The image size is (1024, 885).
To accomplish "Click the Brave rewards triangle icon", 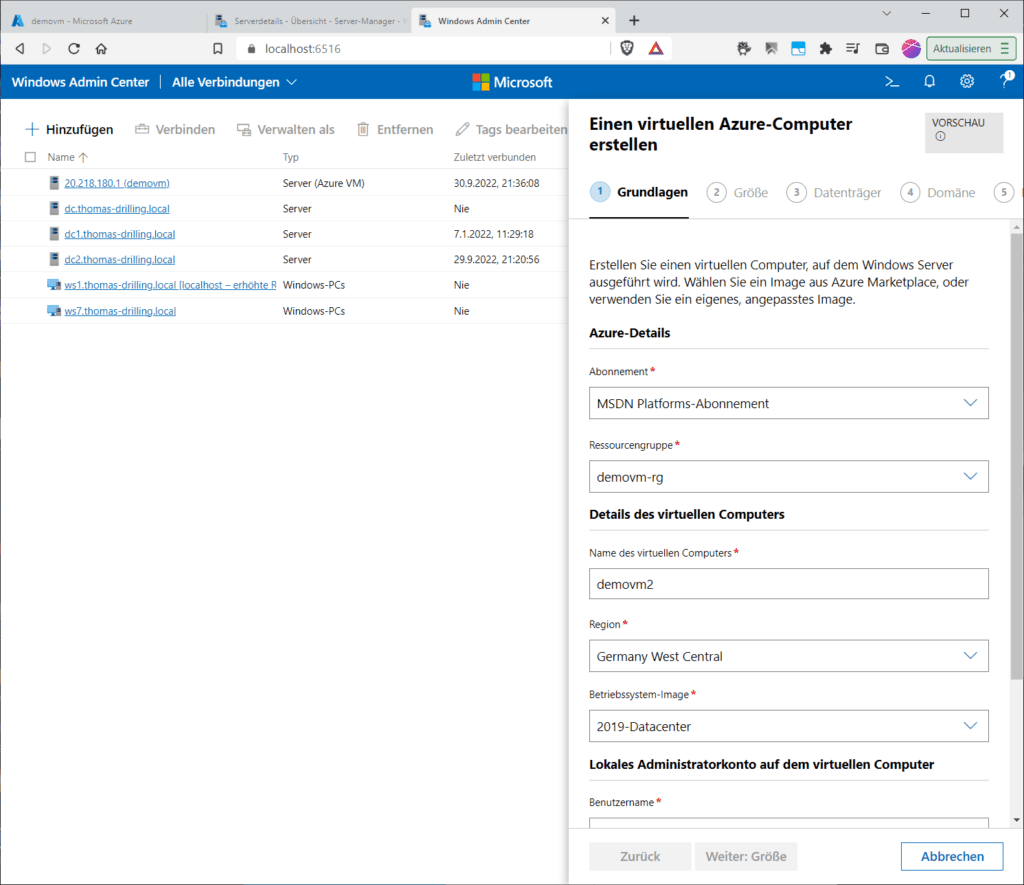I will click(x=656, y=48).
